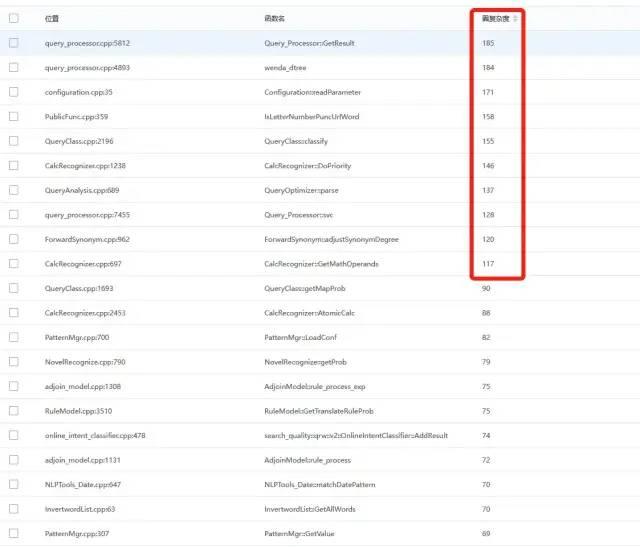The height and width of the screenshot is (547, 640).
Task: Click the complexity column header
Action: coord(495,18)
